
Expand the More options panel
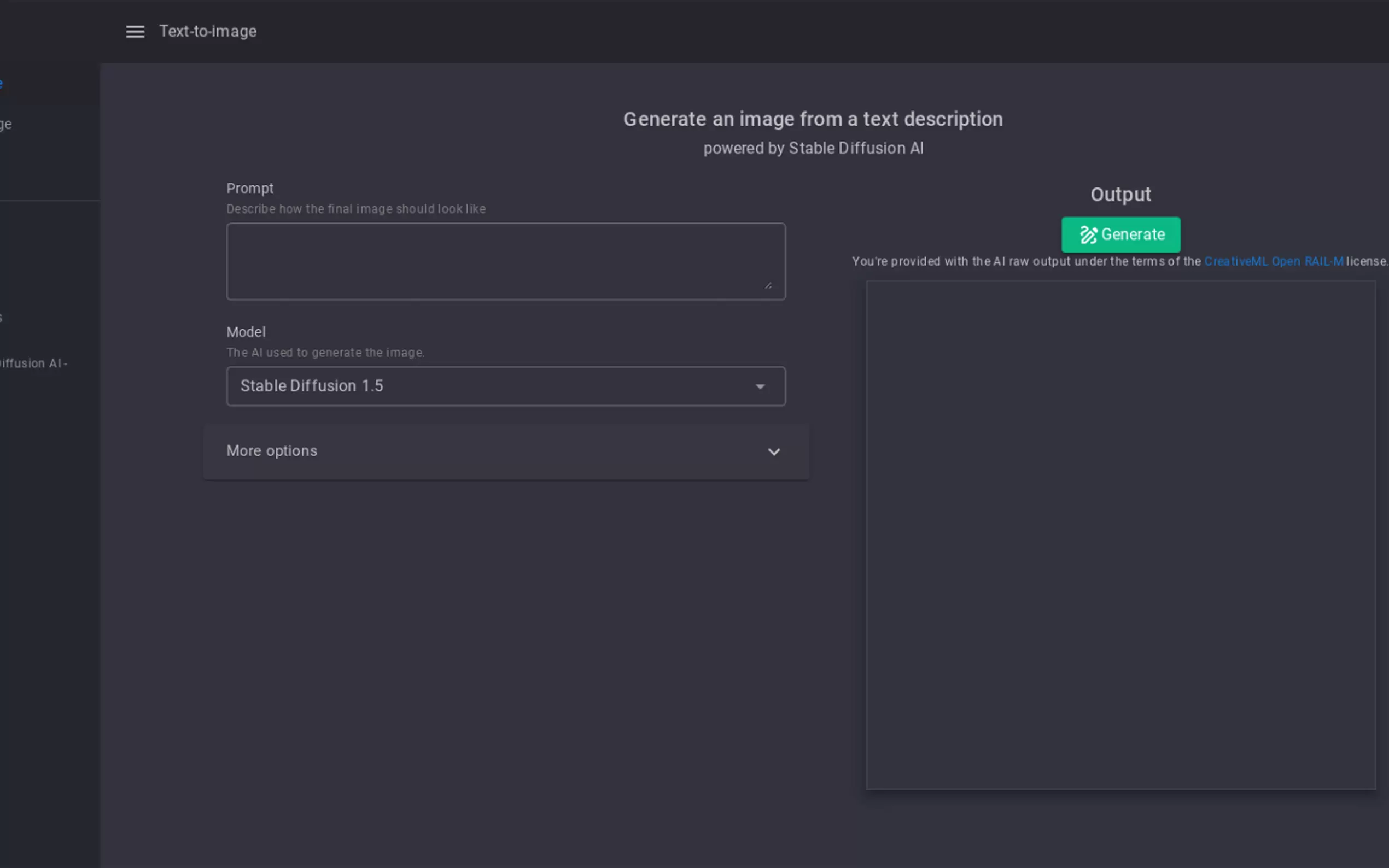tap(505, 451)
